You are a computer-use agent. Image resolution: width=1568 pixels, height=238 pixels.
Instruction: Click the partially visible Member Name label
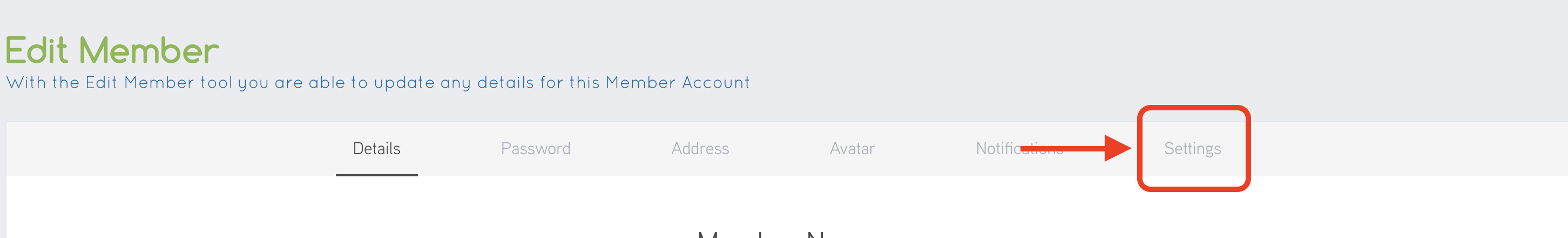[x=761, y=234]
